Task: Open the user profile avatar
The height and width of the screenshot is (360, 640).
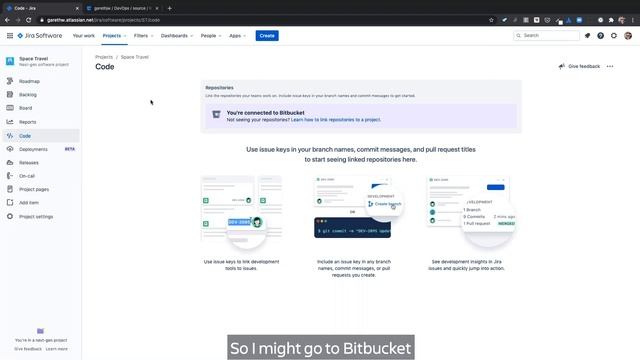Action: [628, 36]
